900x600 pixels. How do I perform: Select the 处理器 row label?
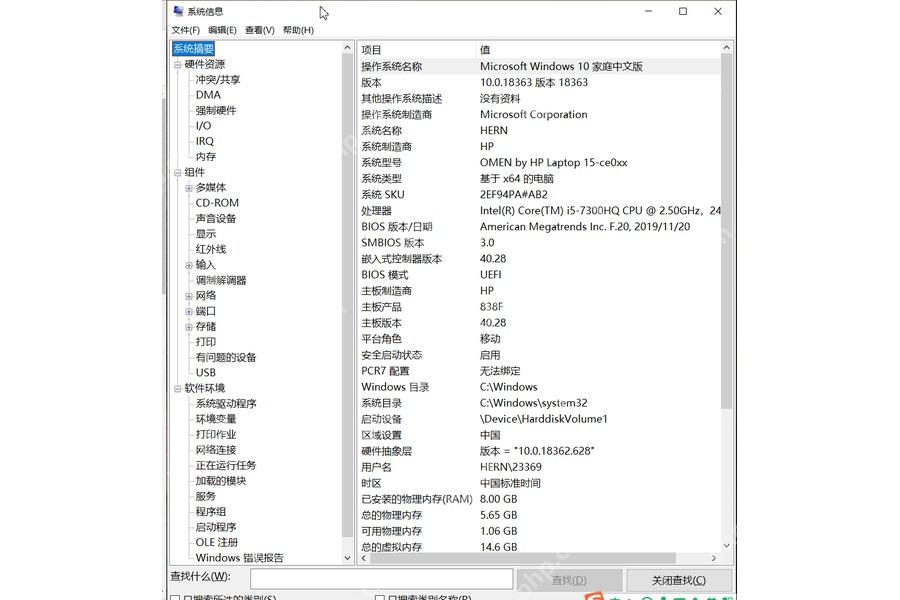376,211
